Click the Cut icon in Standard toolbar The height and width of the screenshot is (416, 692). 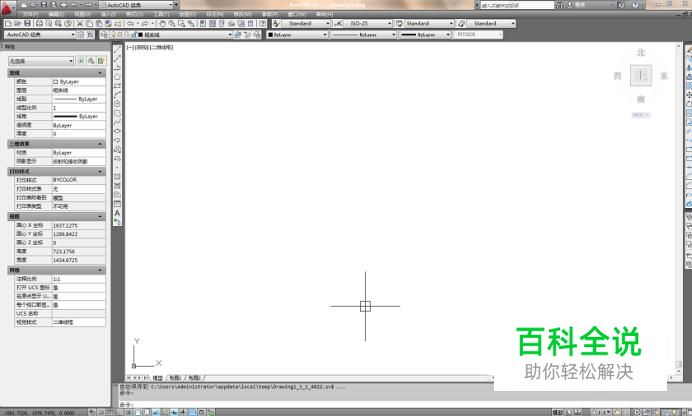click(x=80, y=23)
